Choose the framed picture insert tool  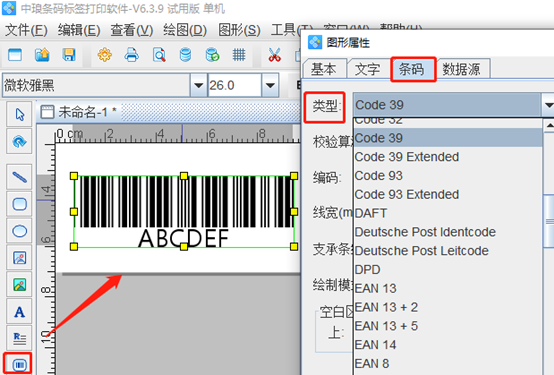coord(19,258)
